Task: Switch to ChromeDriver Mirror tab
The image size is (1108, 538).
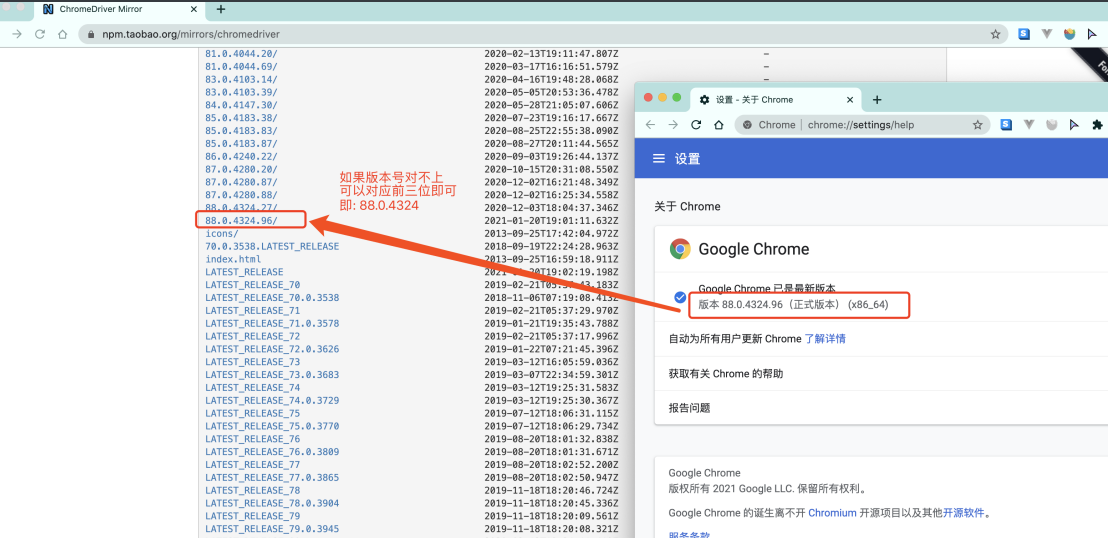Action: 99,9
